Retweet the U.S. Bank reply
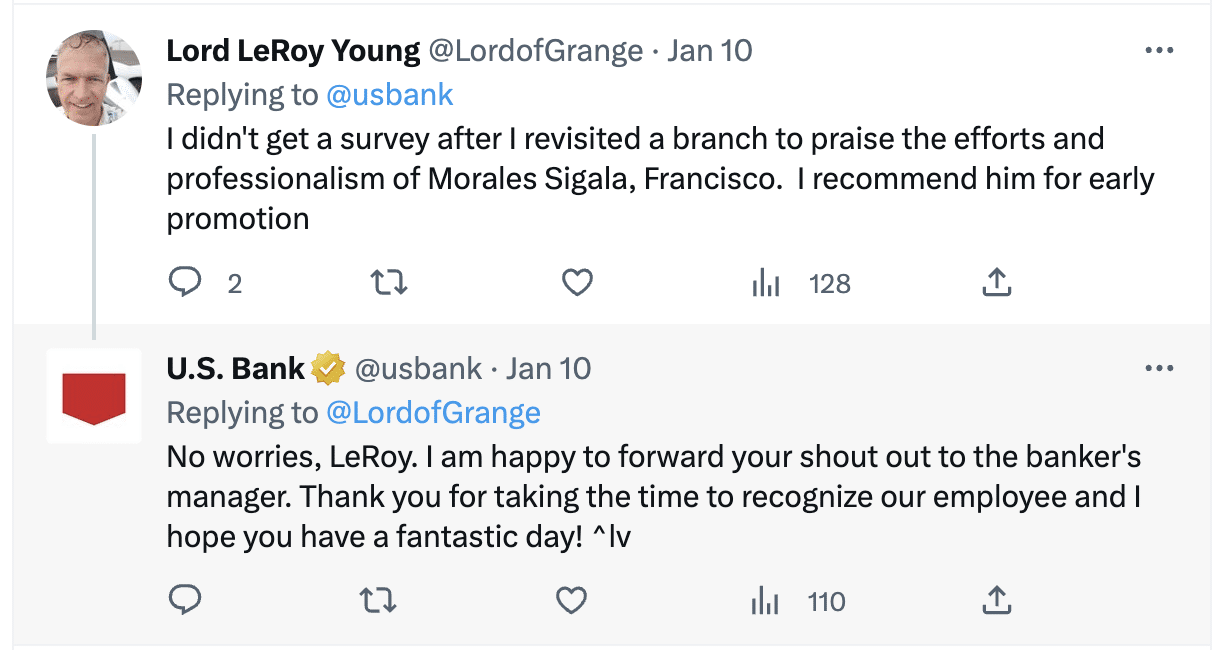 [378, 601]
